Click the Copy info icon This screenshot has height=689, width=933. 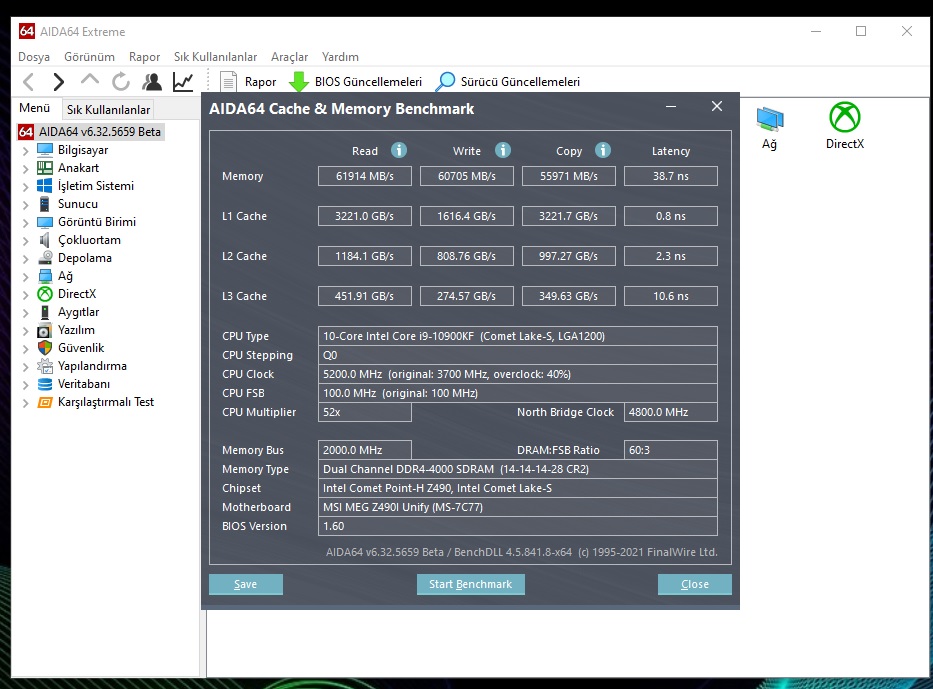tap(603, 150)
